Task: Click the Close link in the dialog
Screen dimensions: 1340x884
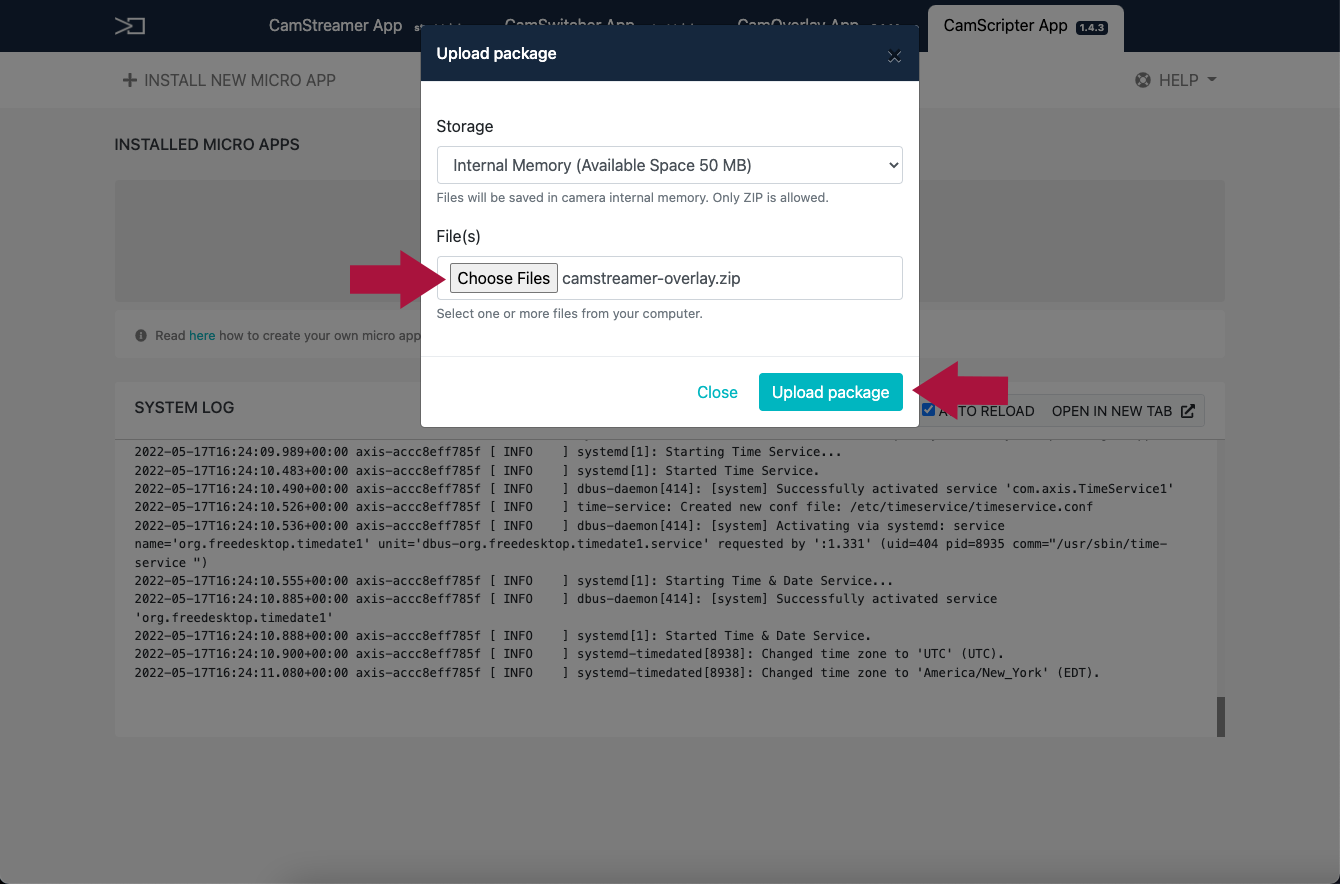Action: pyautogui.click(x=717, y=392)
